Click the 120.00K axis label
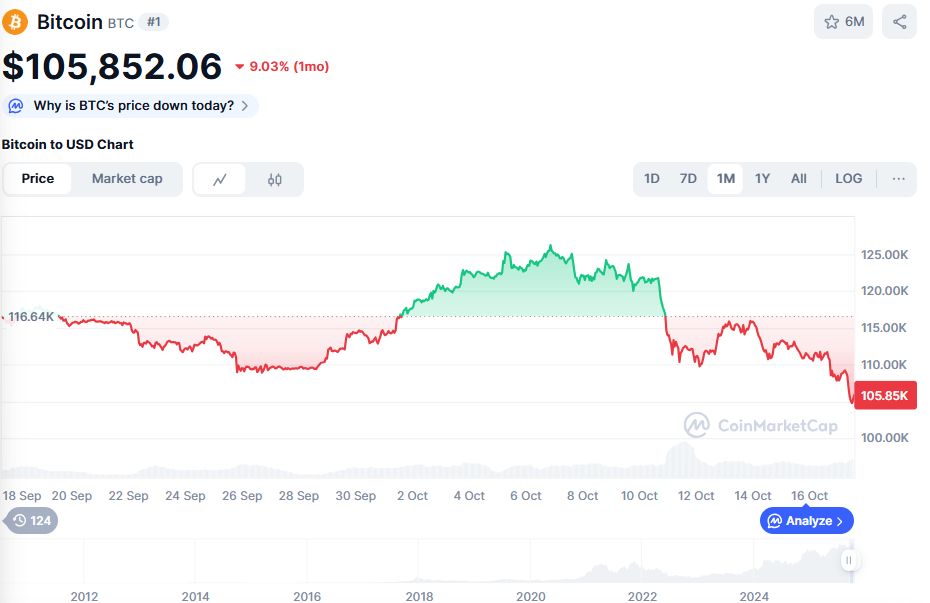 point(884,291)
